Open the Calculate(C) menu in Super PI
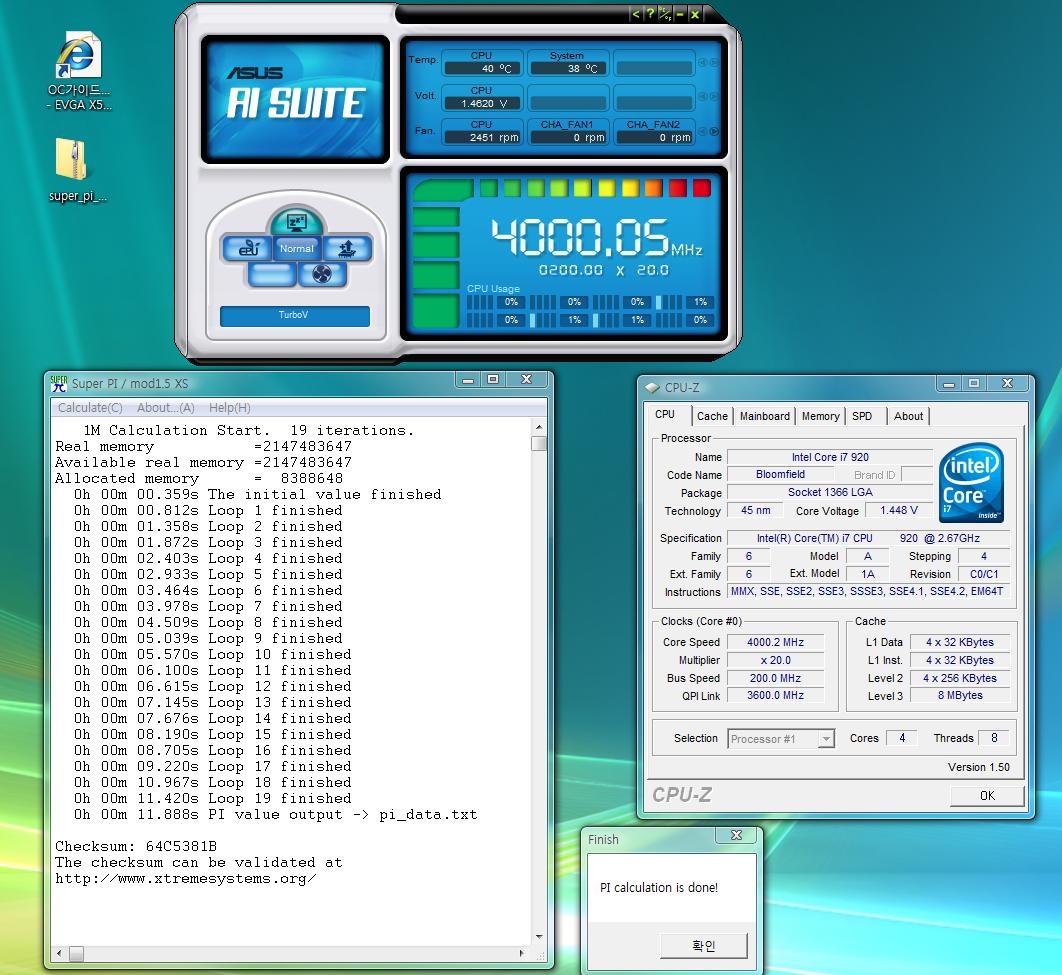1062x975 pixels. [90, 408]
